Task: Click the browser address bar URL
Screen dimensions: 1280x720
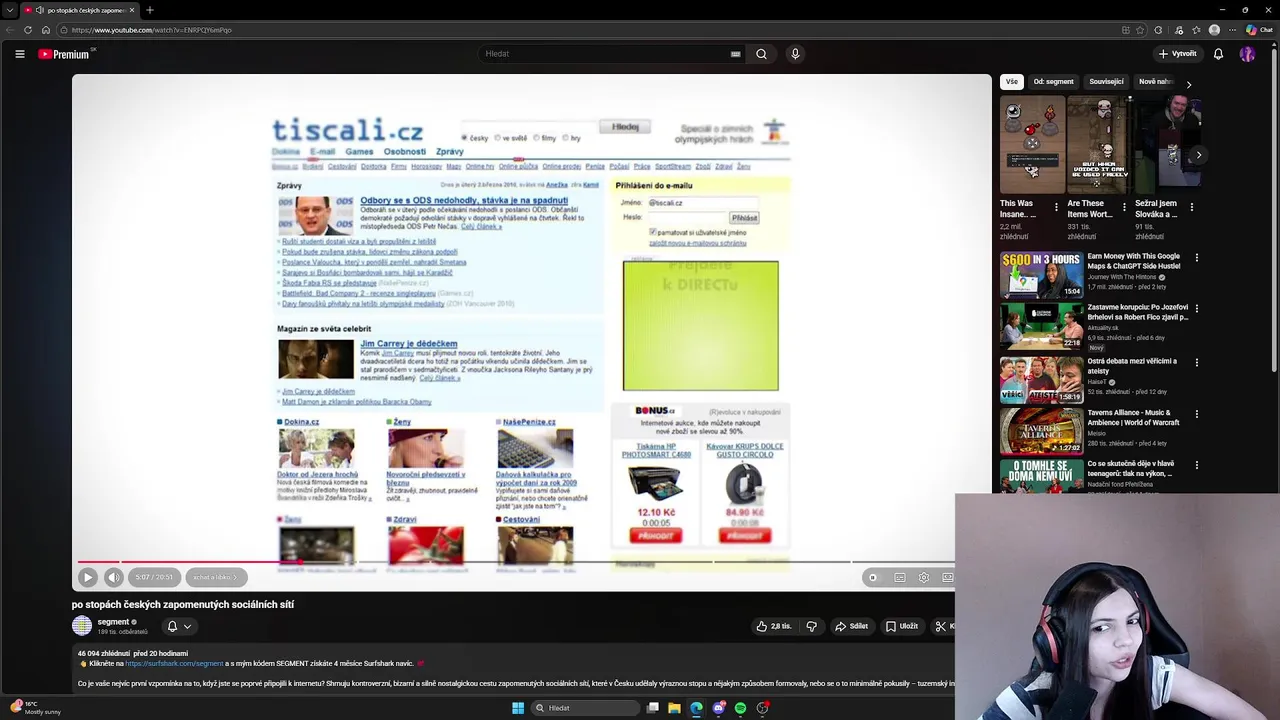Action: 152,30
